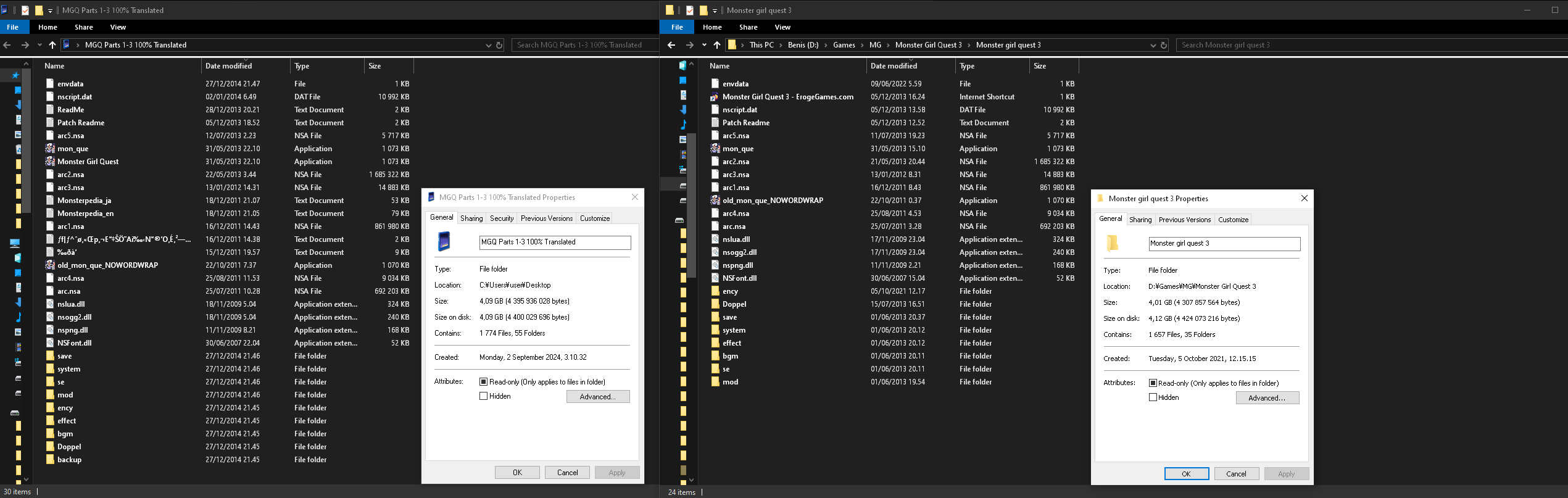Open quick access toolbar dropdown in right title bar

coord(715,10)
